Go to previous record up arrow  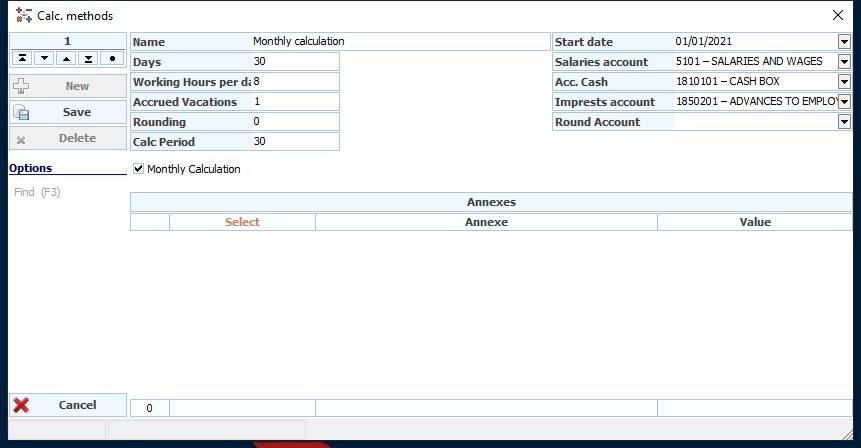(x=66, y=58)
